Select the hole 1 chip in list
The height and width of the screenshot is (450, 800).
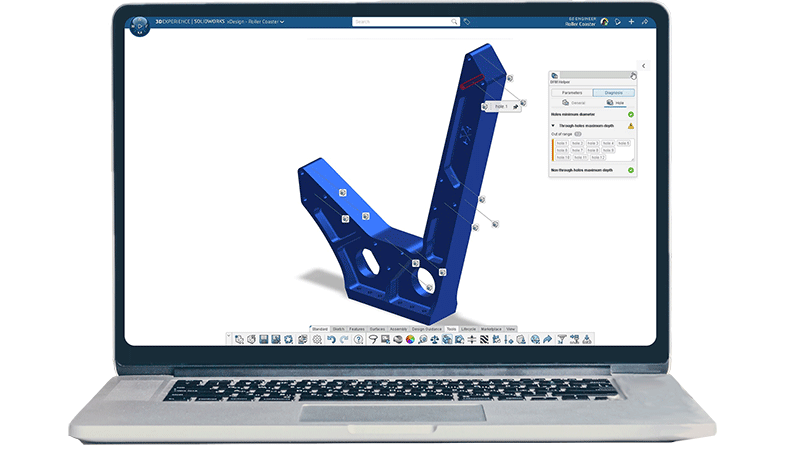[x=562, y=143]
